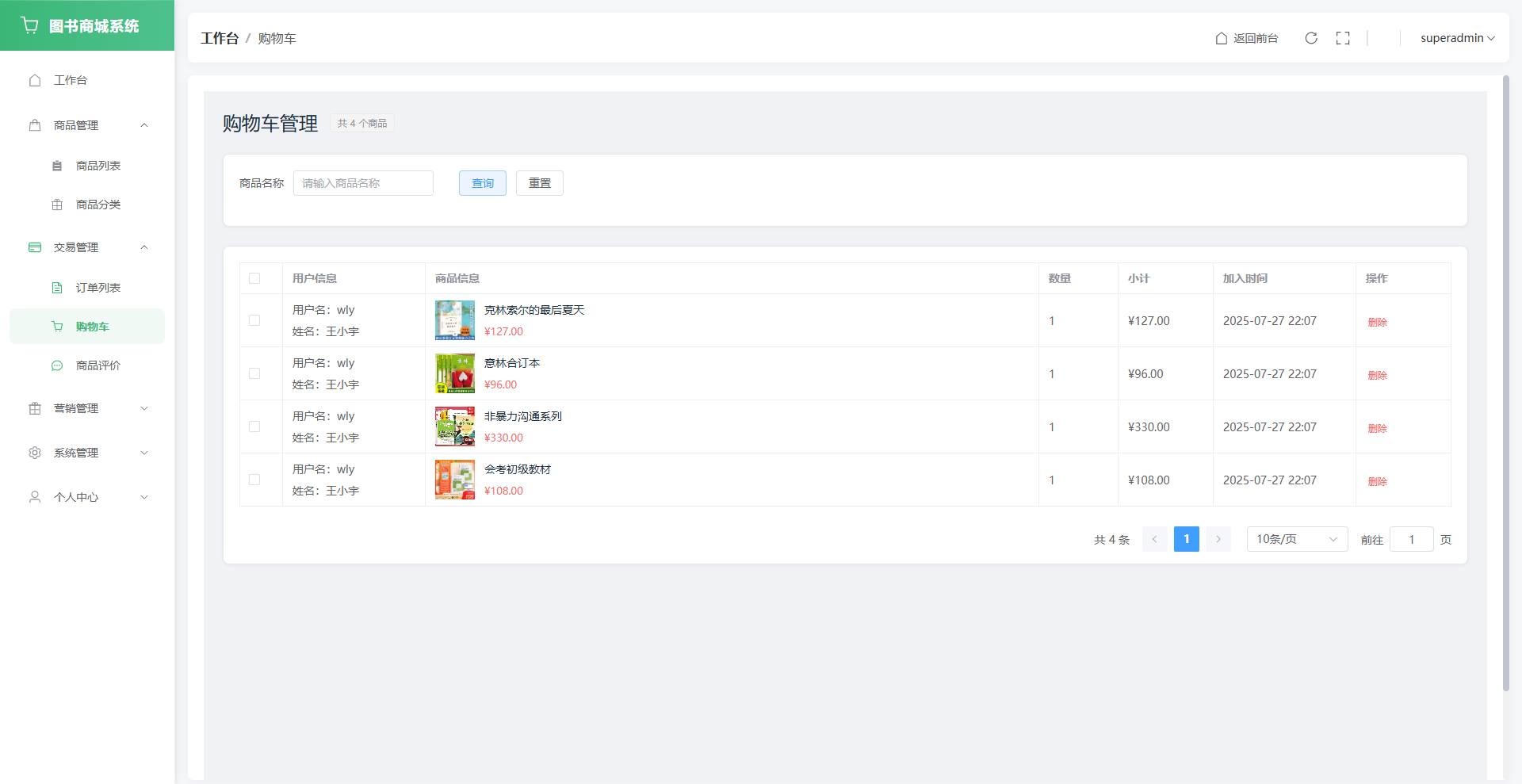Open the 10条/页 page size dropdown

click(x=1296, y=539)
